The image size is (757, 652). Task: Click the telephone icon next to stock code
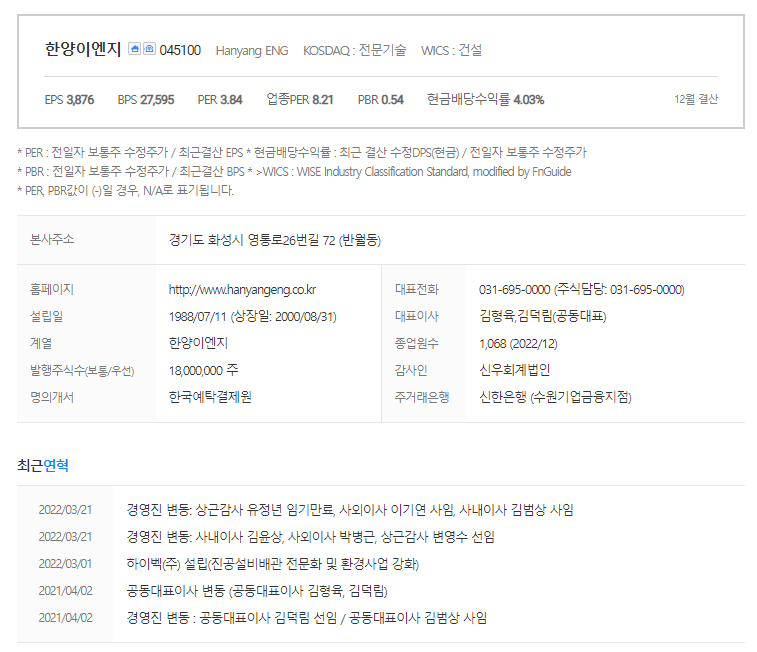click(149, 49)
